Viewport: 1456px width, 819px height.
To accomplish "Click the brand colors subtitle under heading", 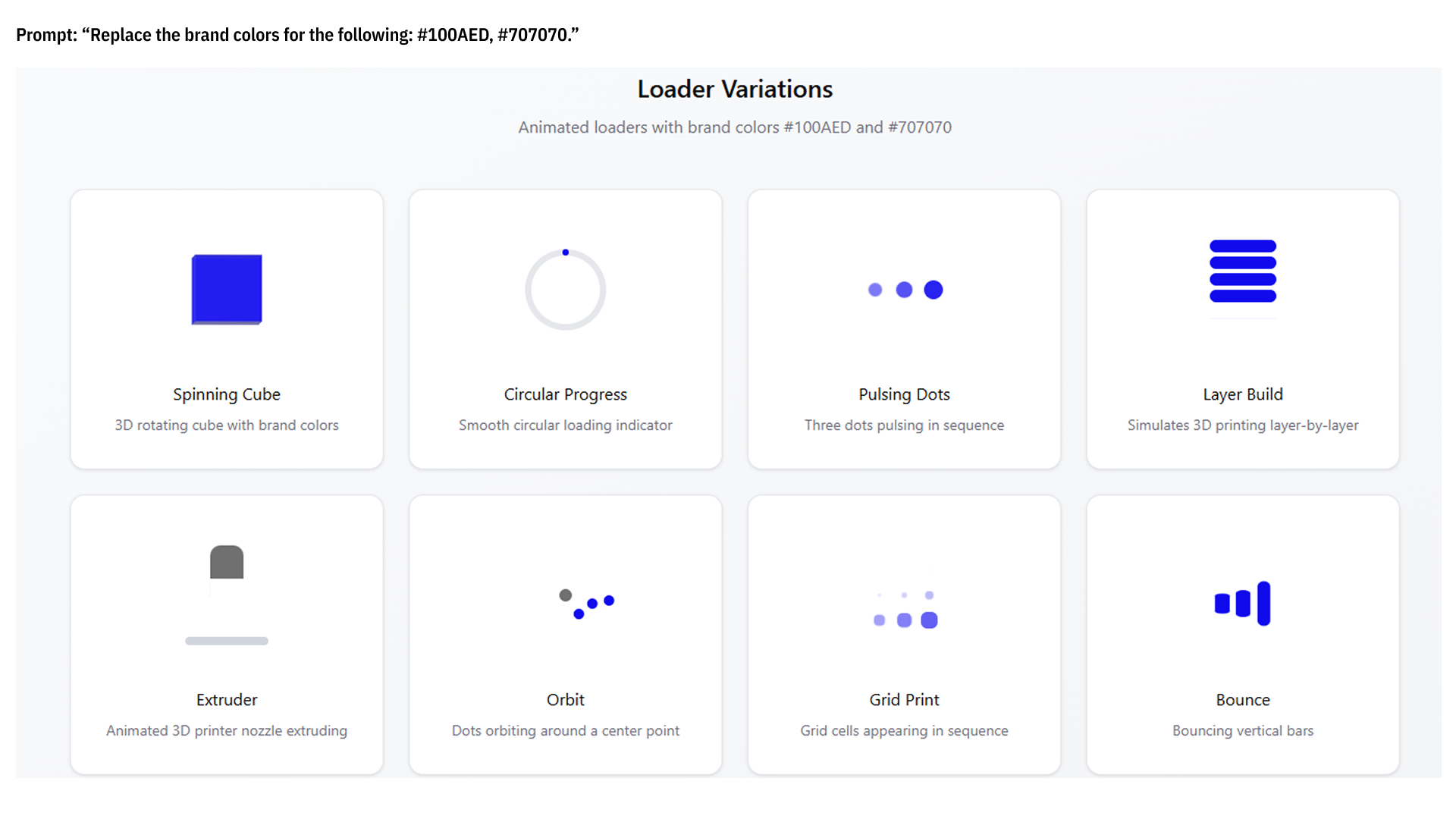I will click(x=735, y=127).
